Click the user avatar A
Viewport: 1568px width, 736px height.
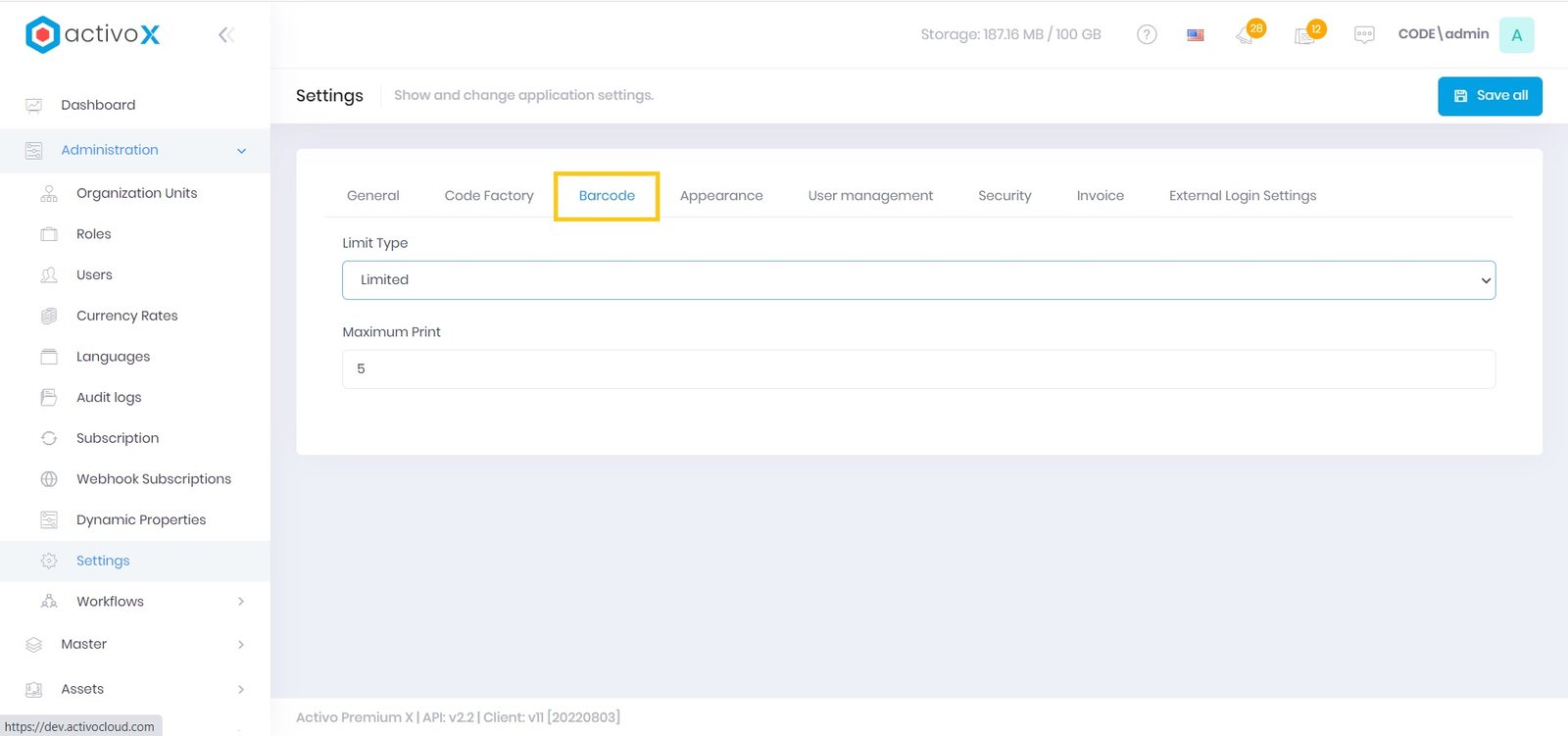[x=1516, y=35]
